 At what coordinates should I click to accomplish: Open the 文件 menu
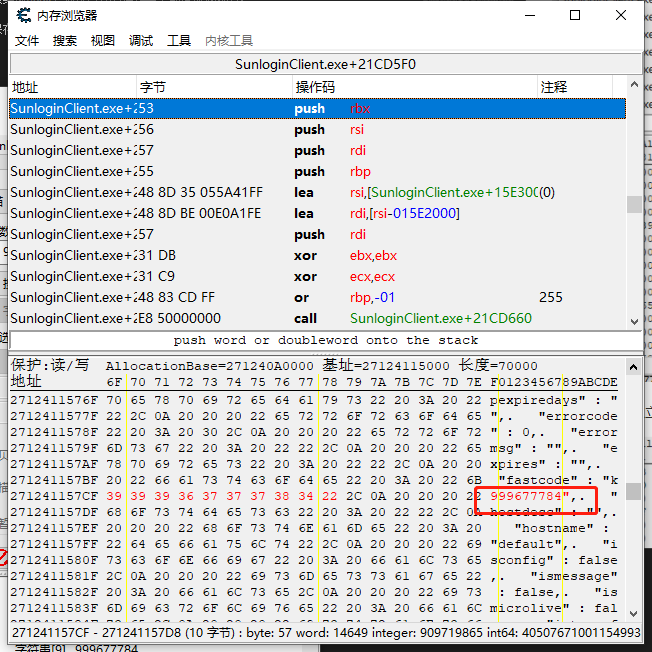(27, 41)
